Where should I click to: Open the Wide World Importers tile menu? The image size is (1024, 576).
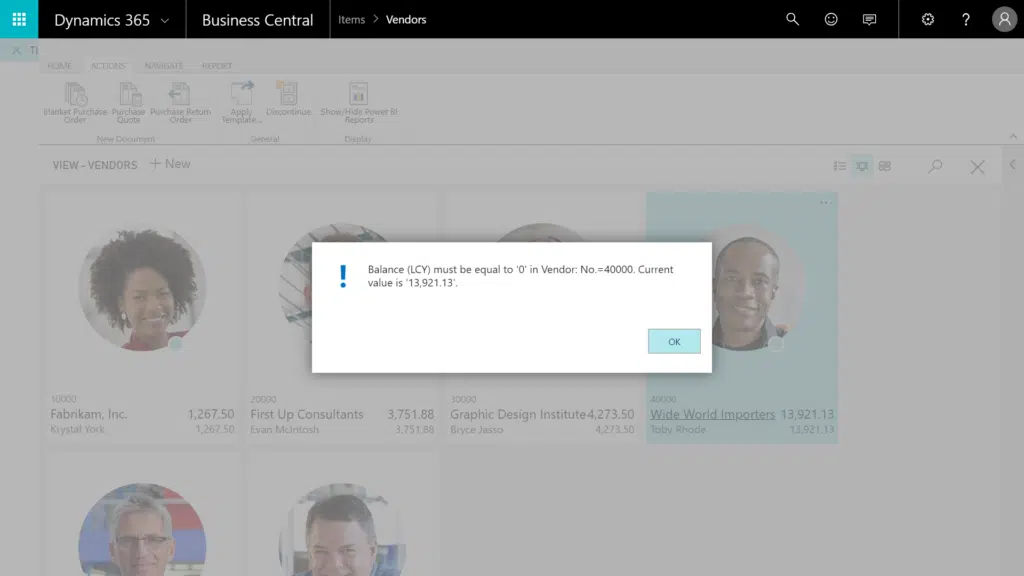pos(825,203)
